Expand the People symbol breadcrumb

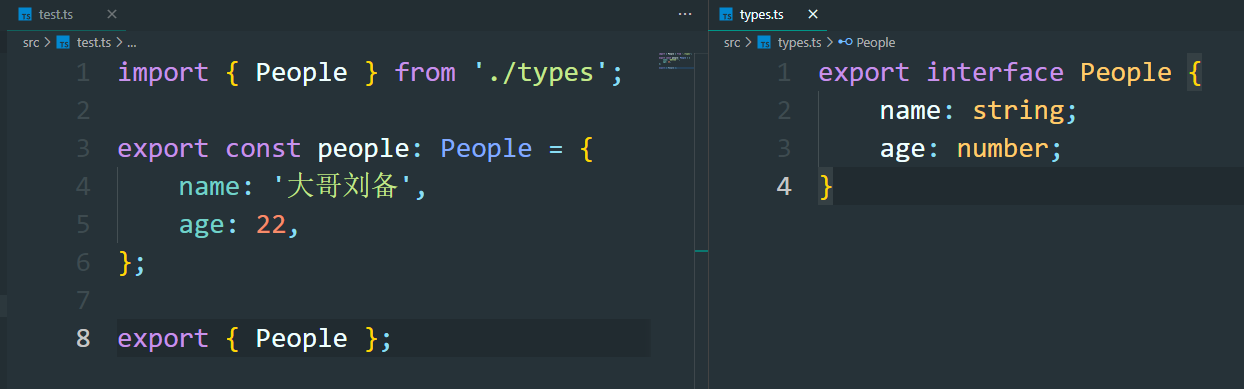coord(875,42)
